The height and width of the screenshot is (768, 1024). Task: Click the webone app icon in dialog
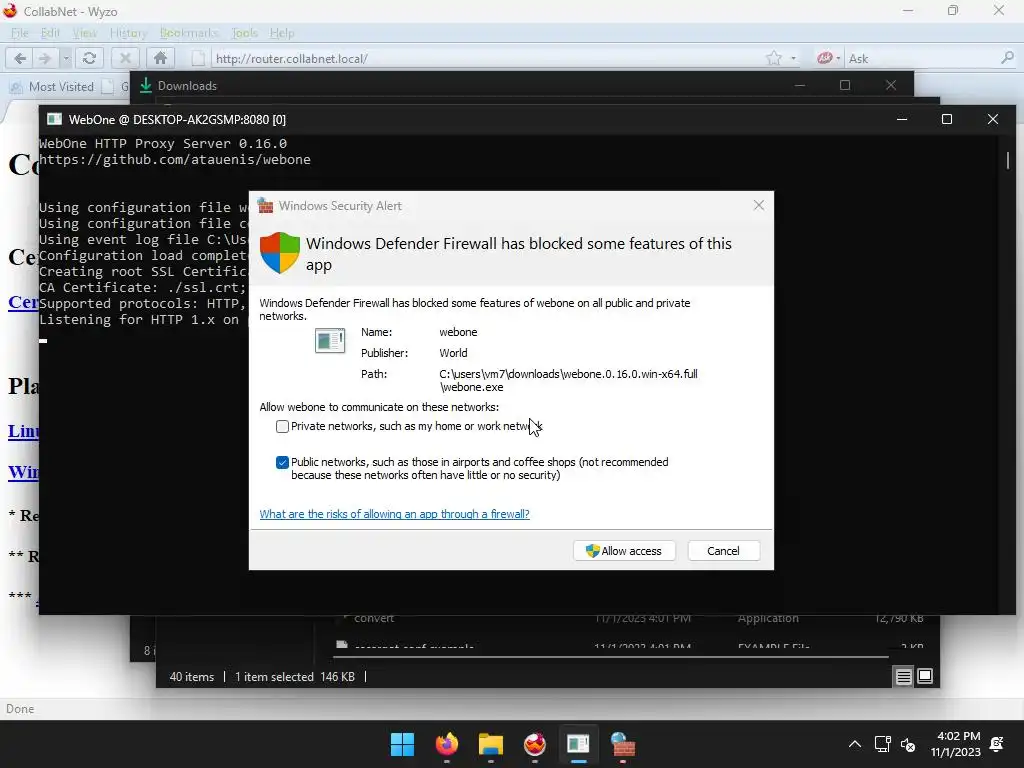coord(330,340)
